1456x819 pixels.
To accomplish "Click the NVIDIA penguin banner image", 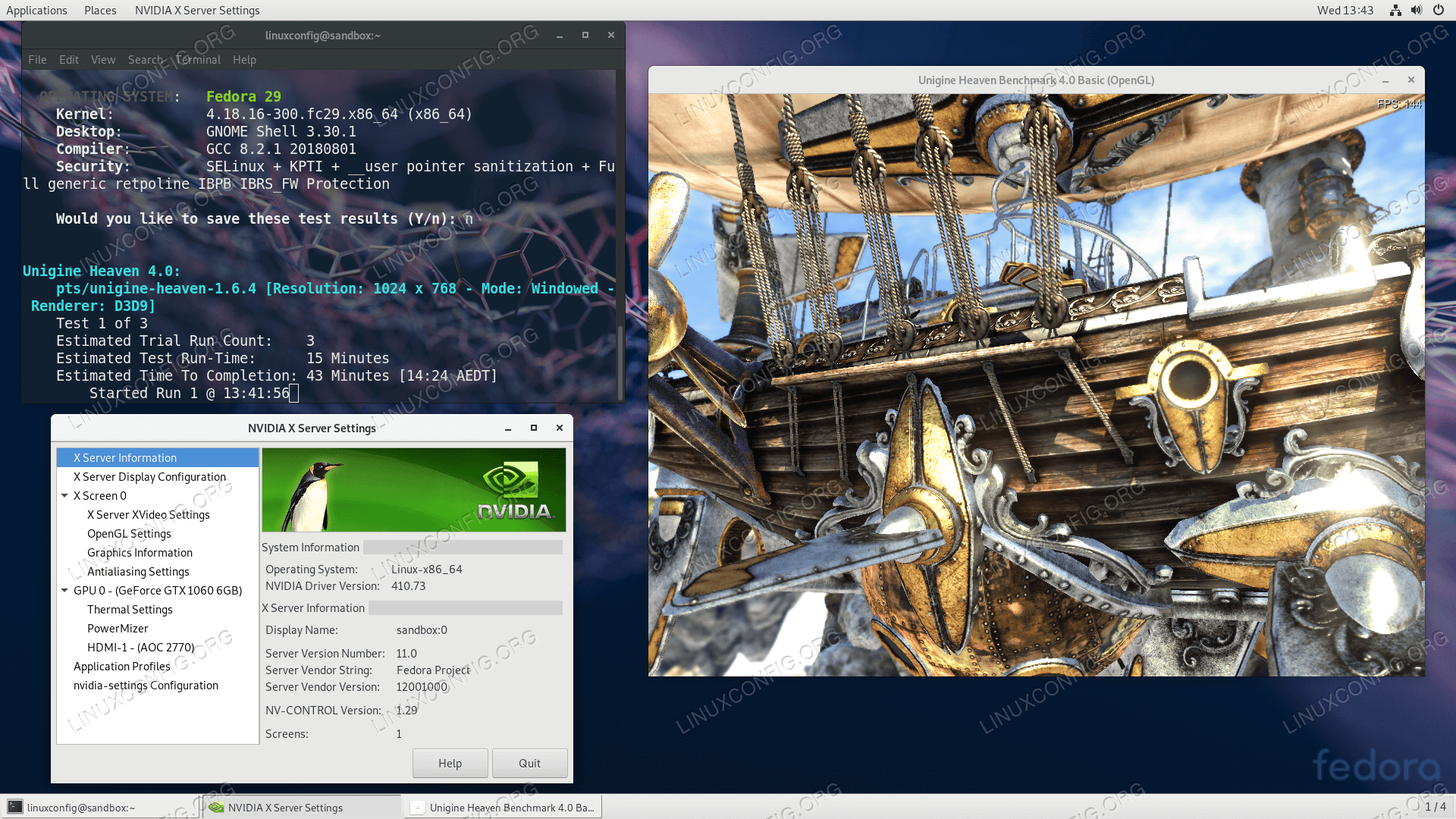I will pos(414,490).
